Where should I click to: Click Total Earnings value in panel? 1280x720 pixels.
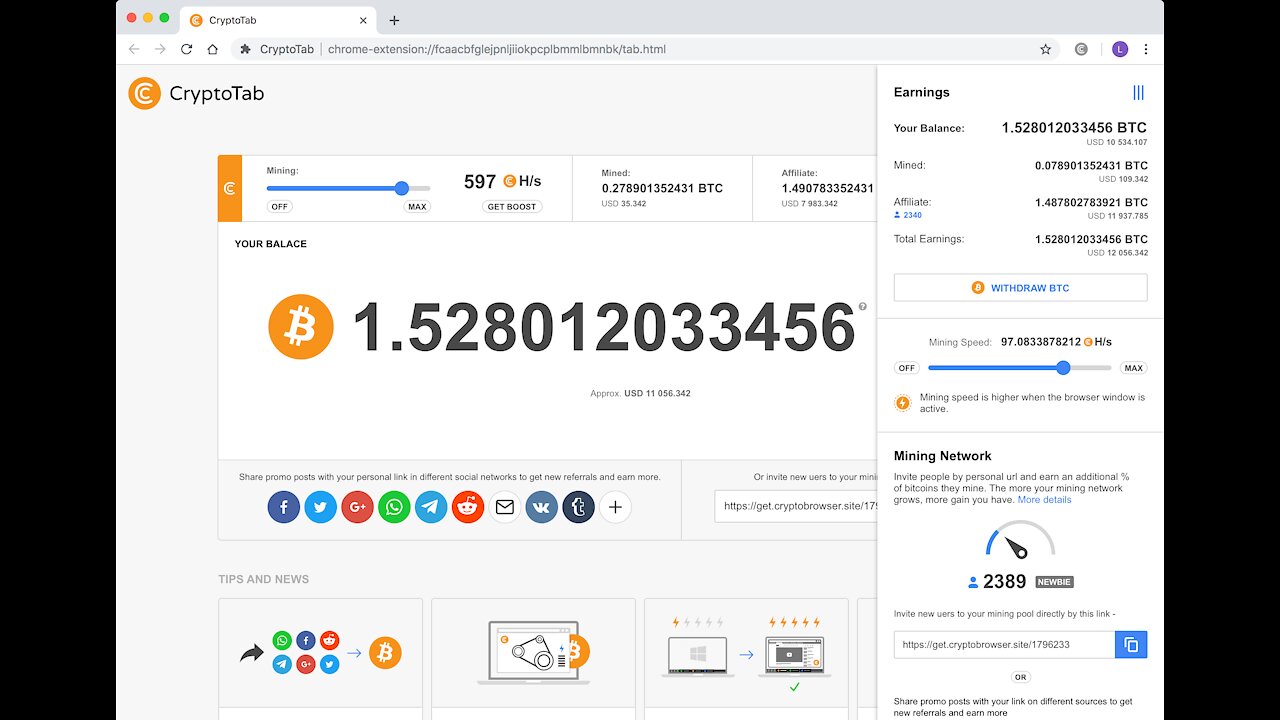(1091, 240)
